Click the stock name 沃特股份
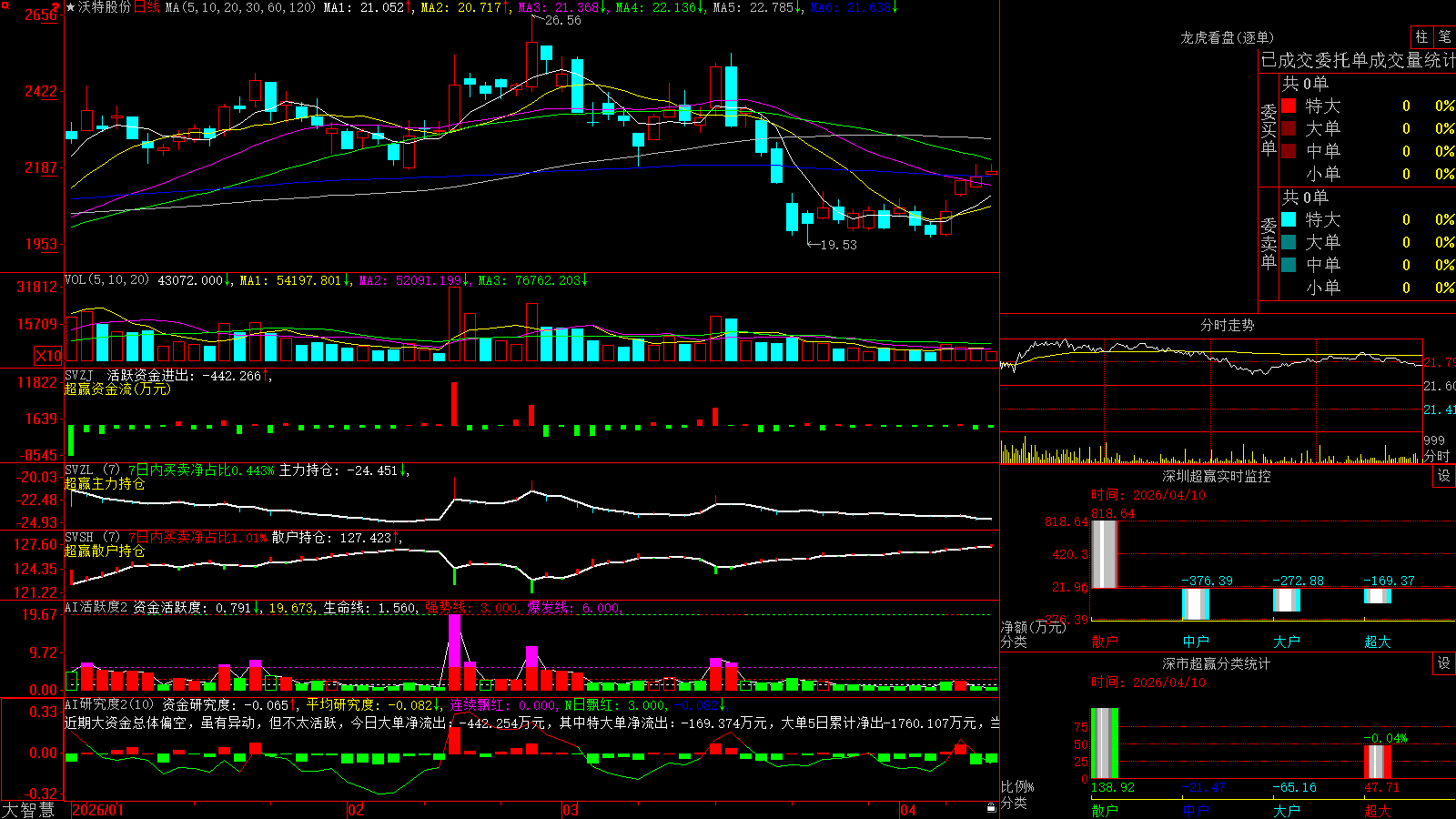1456x819 pixels. (105, 7)
